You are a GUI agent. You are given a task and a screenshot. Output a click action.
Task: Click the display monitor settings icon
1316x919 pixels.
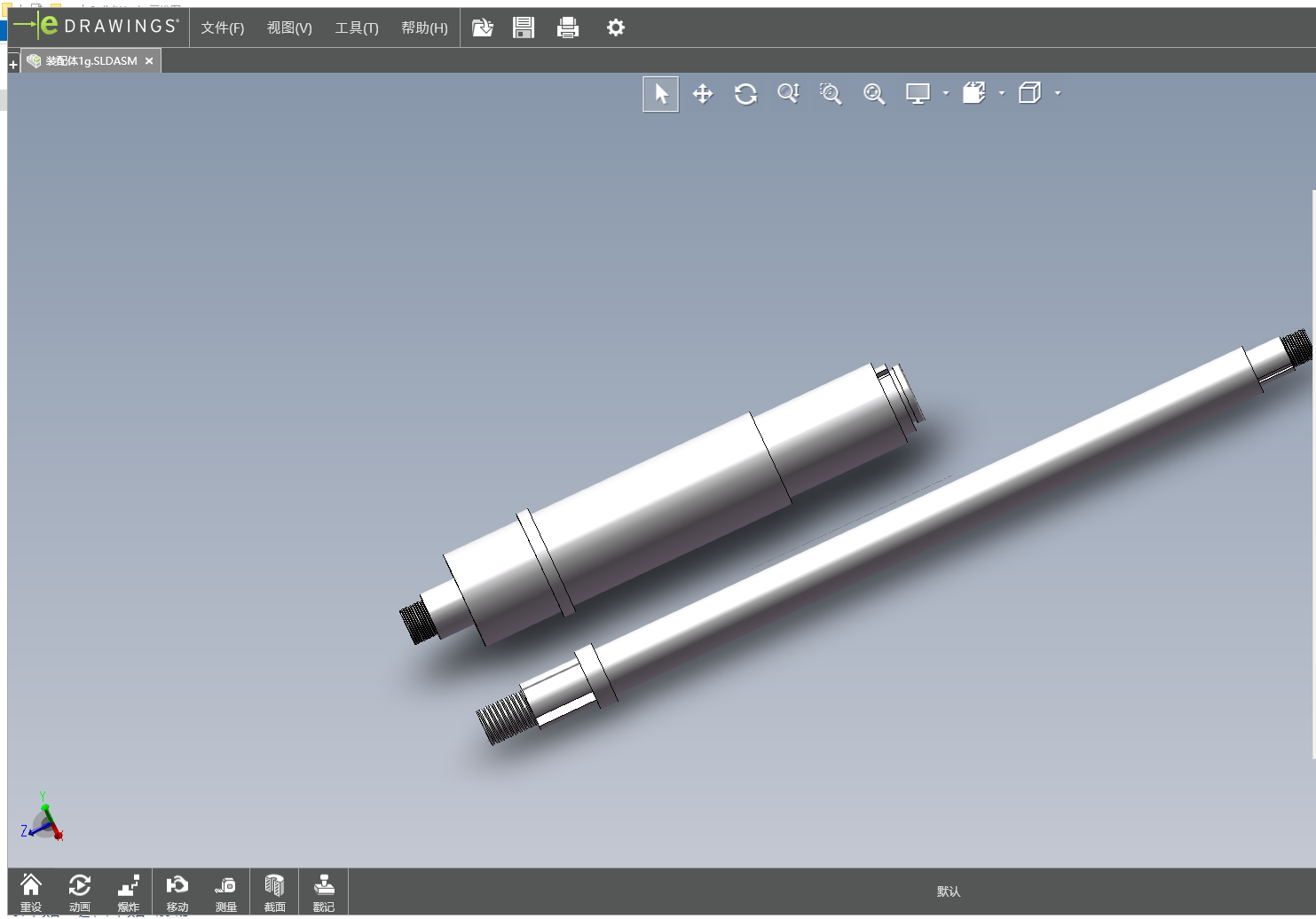pos(918,93)
